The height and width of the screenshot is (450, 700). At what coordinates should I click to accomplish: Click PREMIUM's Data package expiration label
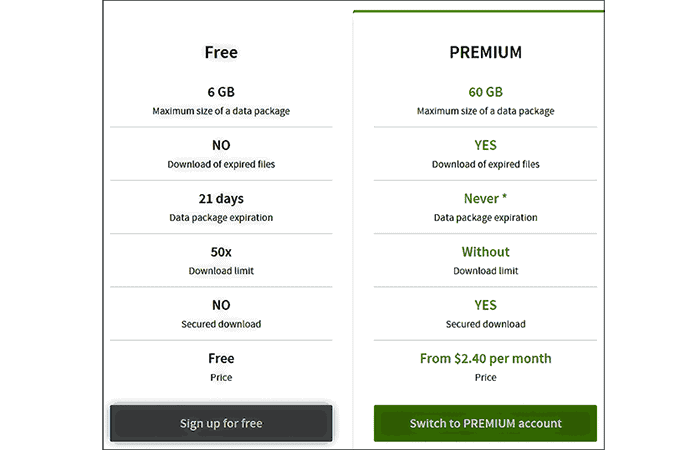[485, 217]
